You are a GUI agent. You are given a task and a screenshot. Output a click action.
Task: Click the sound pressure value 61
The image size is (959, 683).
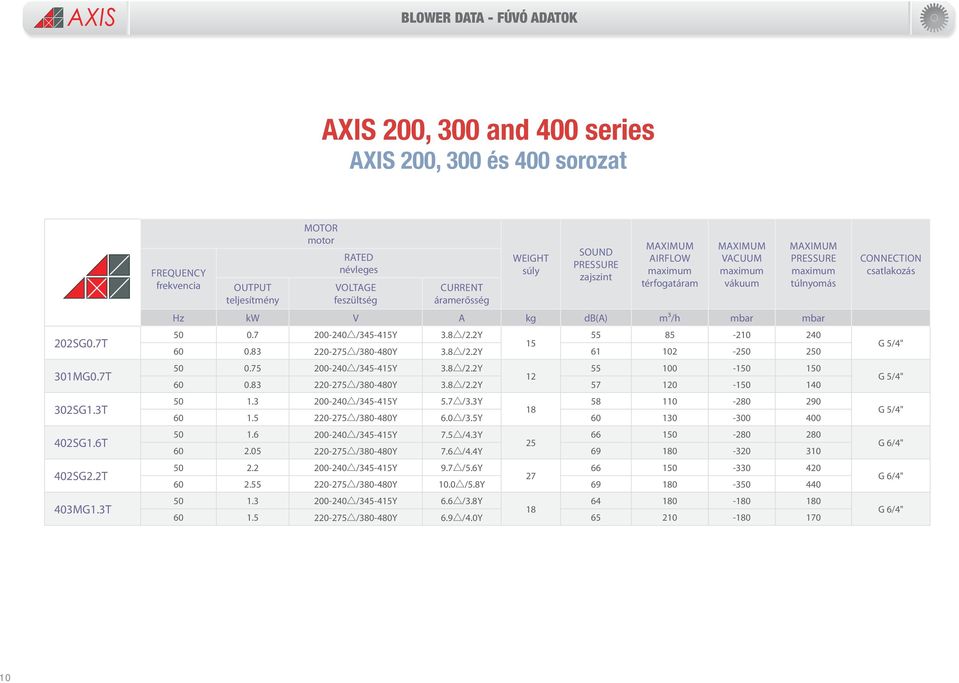[x=596, y=352]
